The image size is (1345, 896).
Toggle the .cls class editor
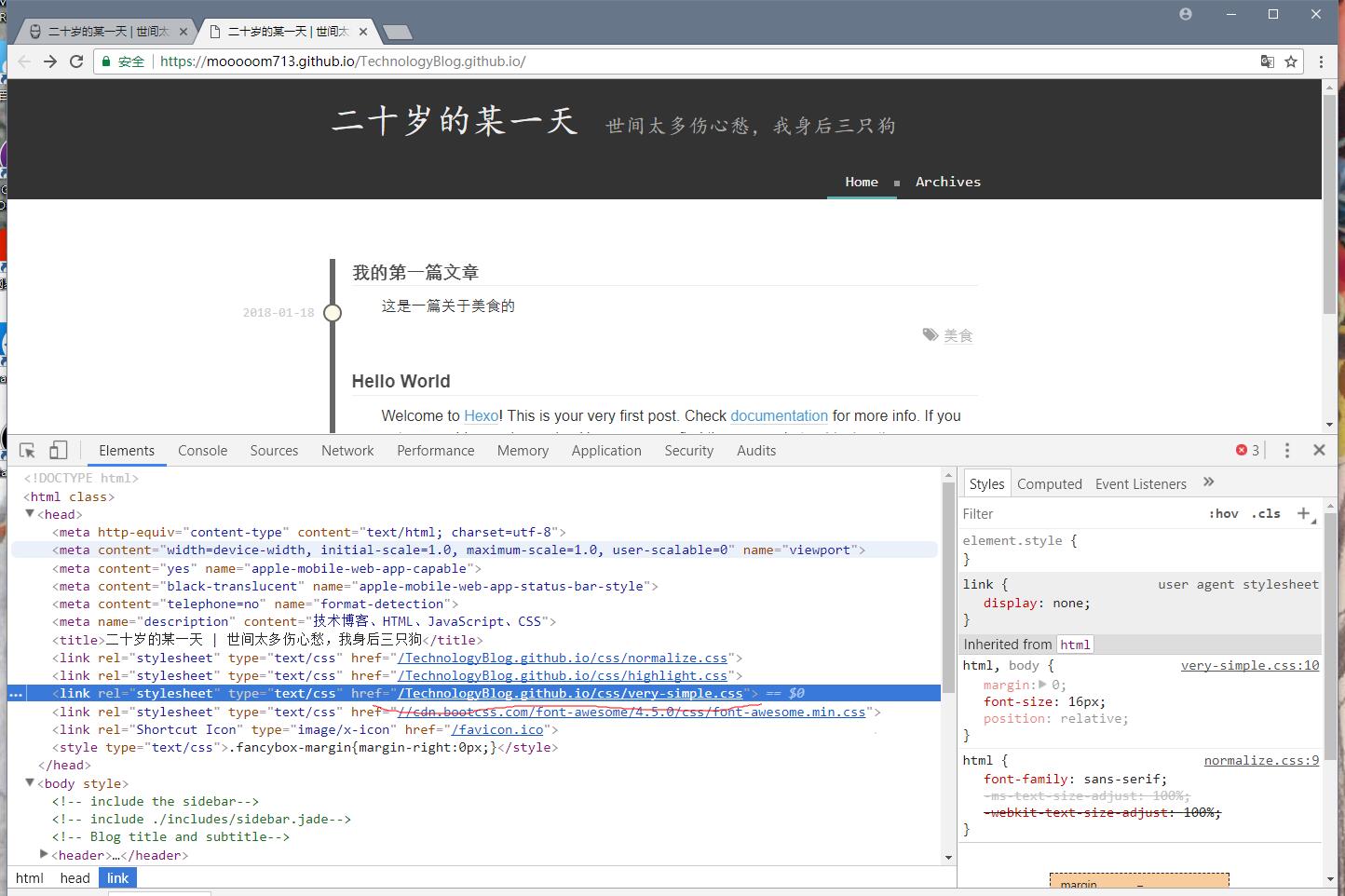[1266, 514]
